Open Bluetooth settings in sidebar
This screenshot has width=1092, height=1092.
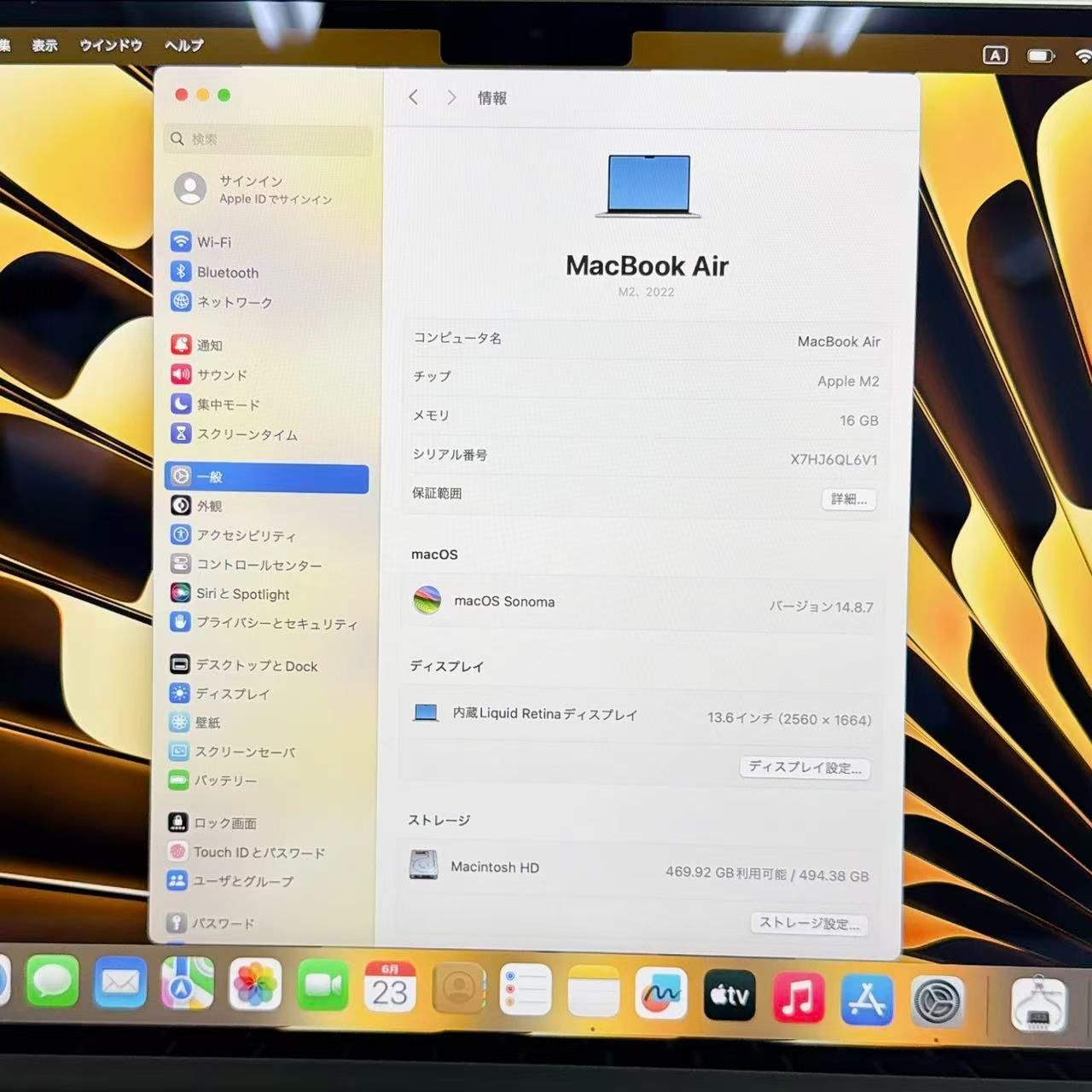215,272
